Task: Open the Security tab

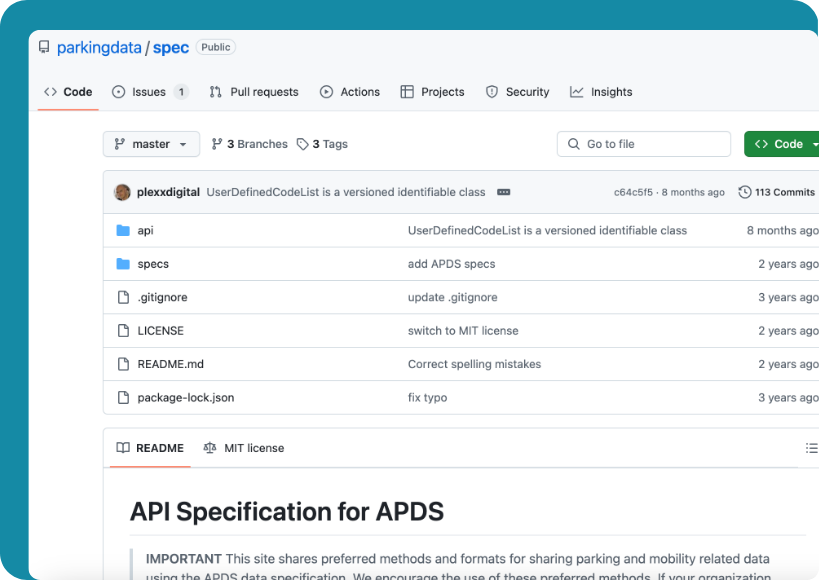Action: pos(518,92)
